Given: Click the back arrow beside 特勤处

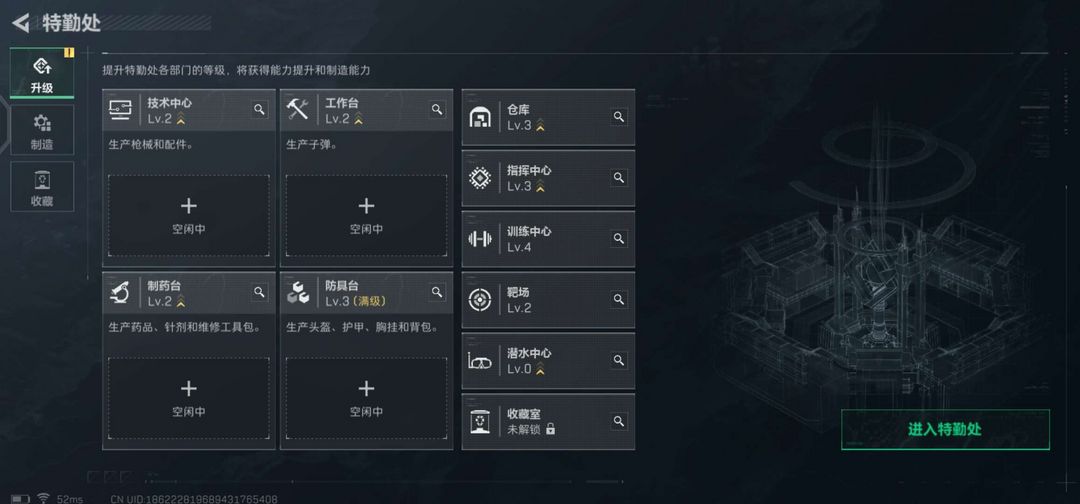Looking at the screenshot, I should (21, 23).
